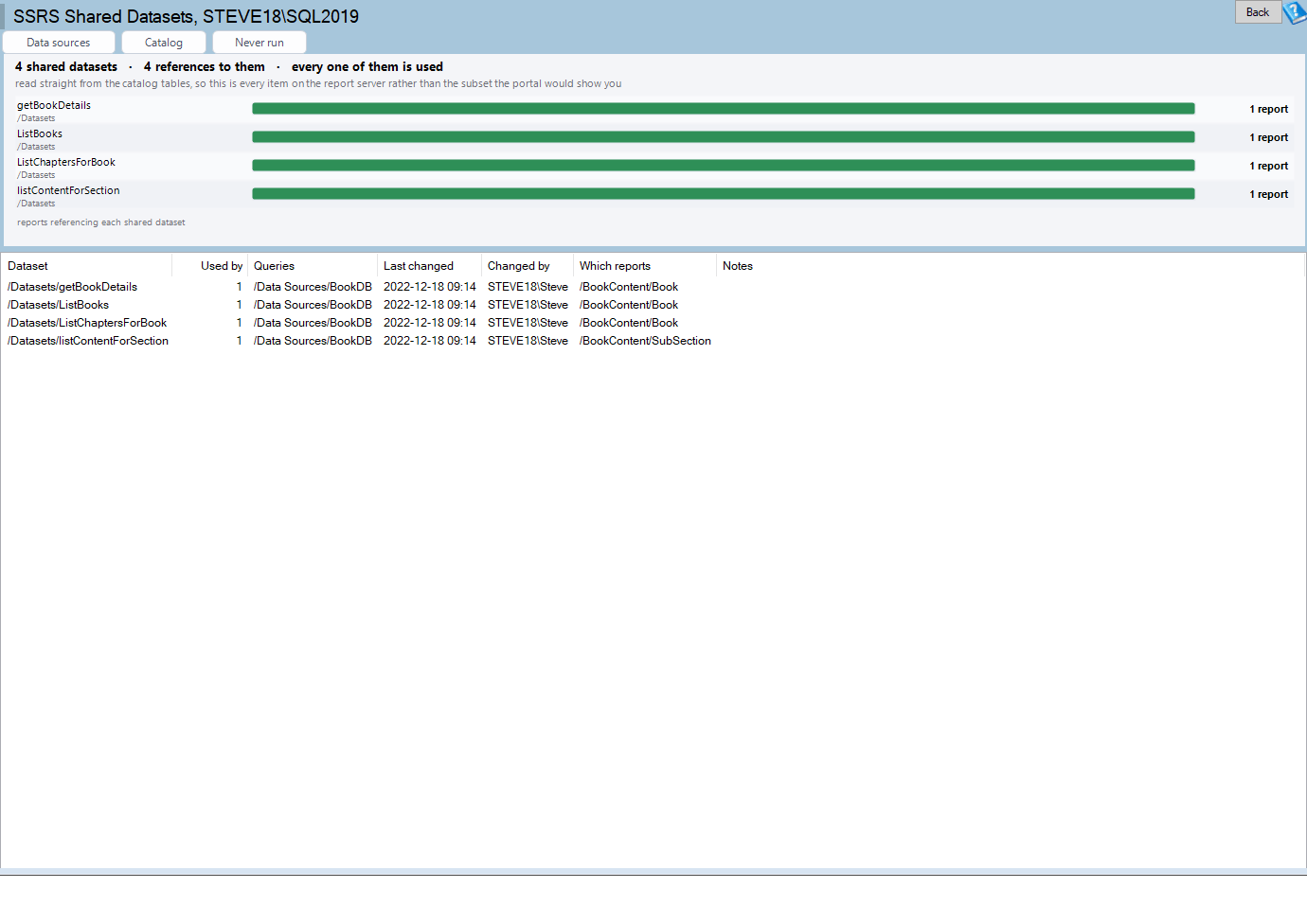The image size is (1307, 924).
Task: Click the /BookContent/SubSection report cell
Action: (645, 341)
